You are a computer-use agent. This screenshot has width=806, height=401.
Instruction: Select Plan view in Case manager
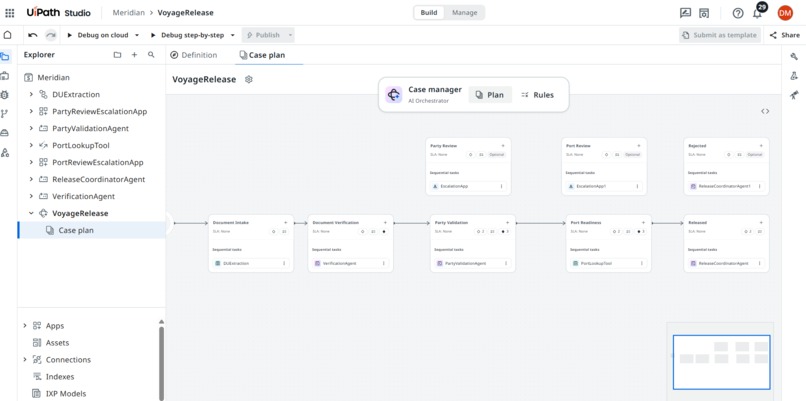click(x=490, y=95)
